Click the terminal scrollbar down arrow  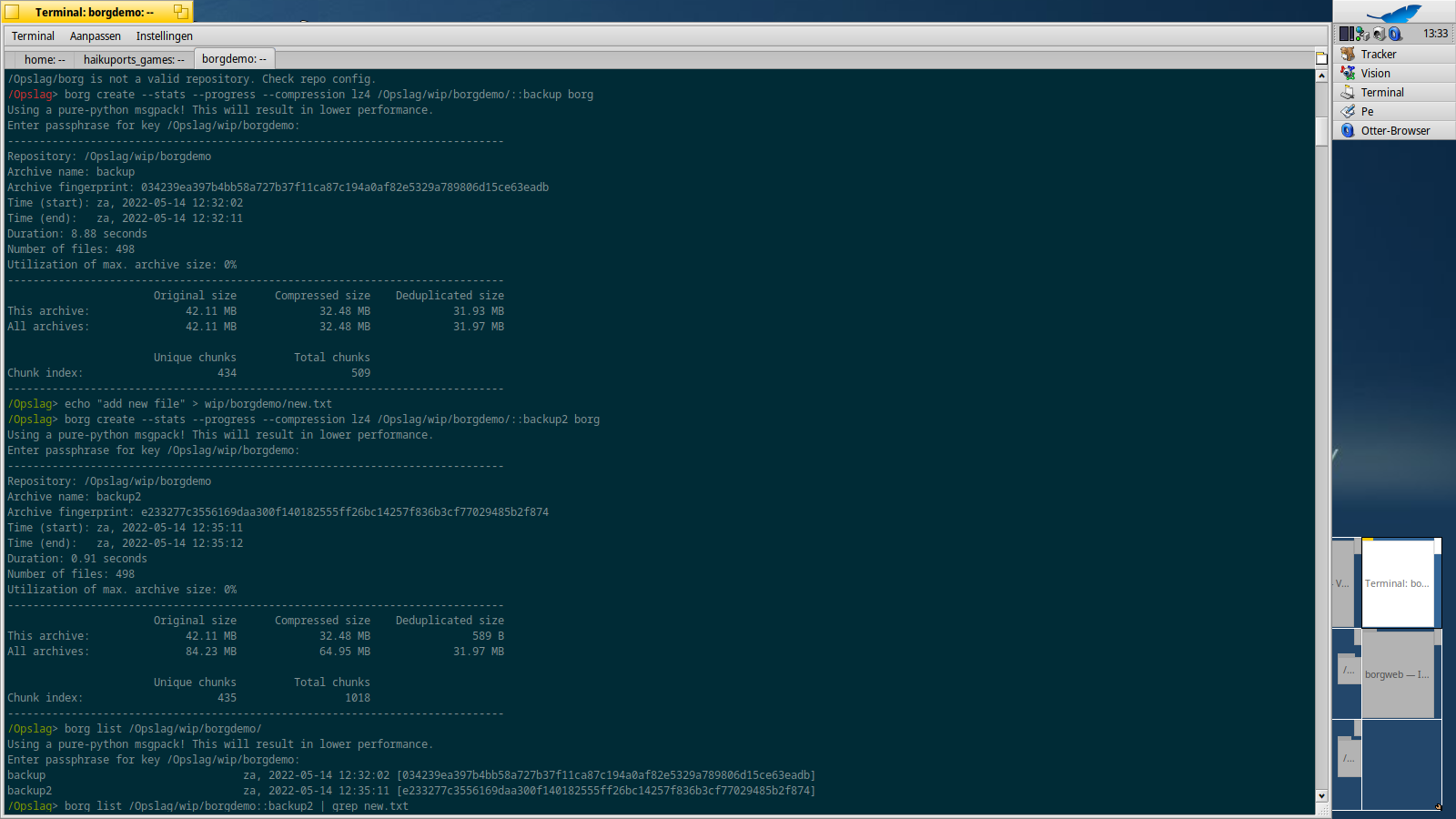[1321, 796]
